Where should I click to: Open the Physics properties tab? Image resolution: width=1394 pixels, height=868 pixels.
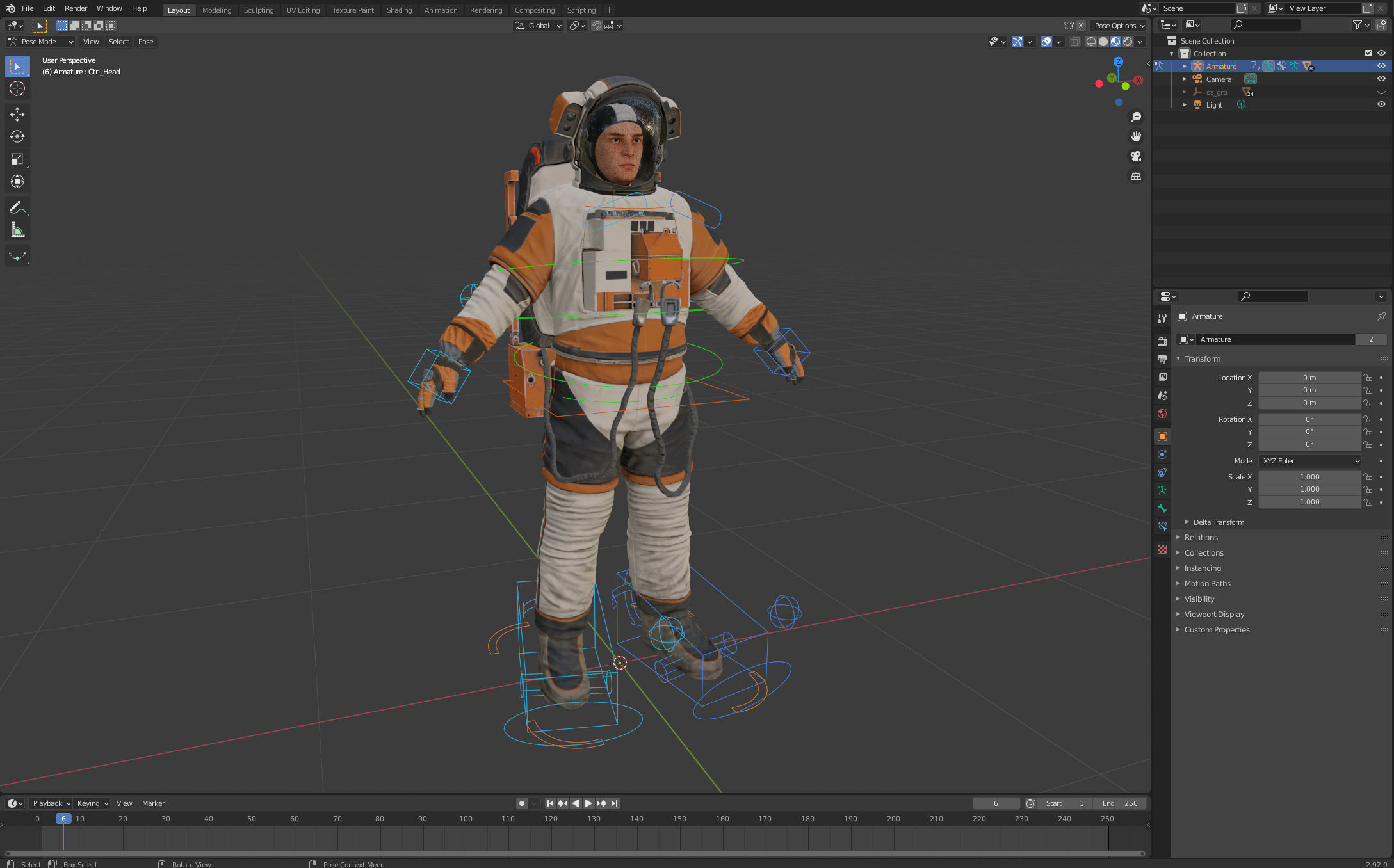click(1162, 454)
